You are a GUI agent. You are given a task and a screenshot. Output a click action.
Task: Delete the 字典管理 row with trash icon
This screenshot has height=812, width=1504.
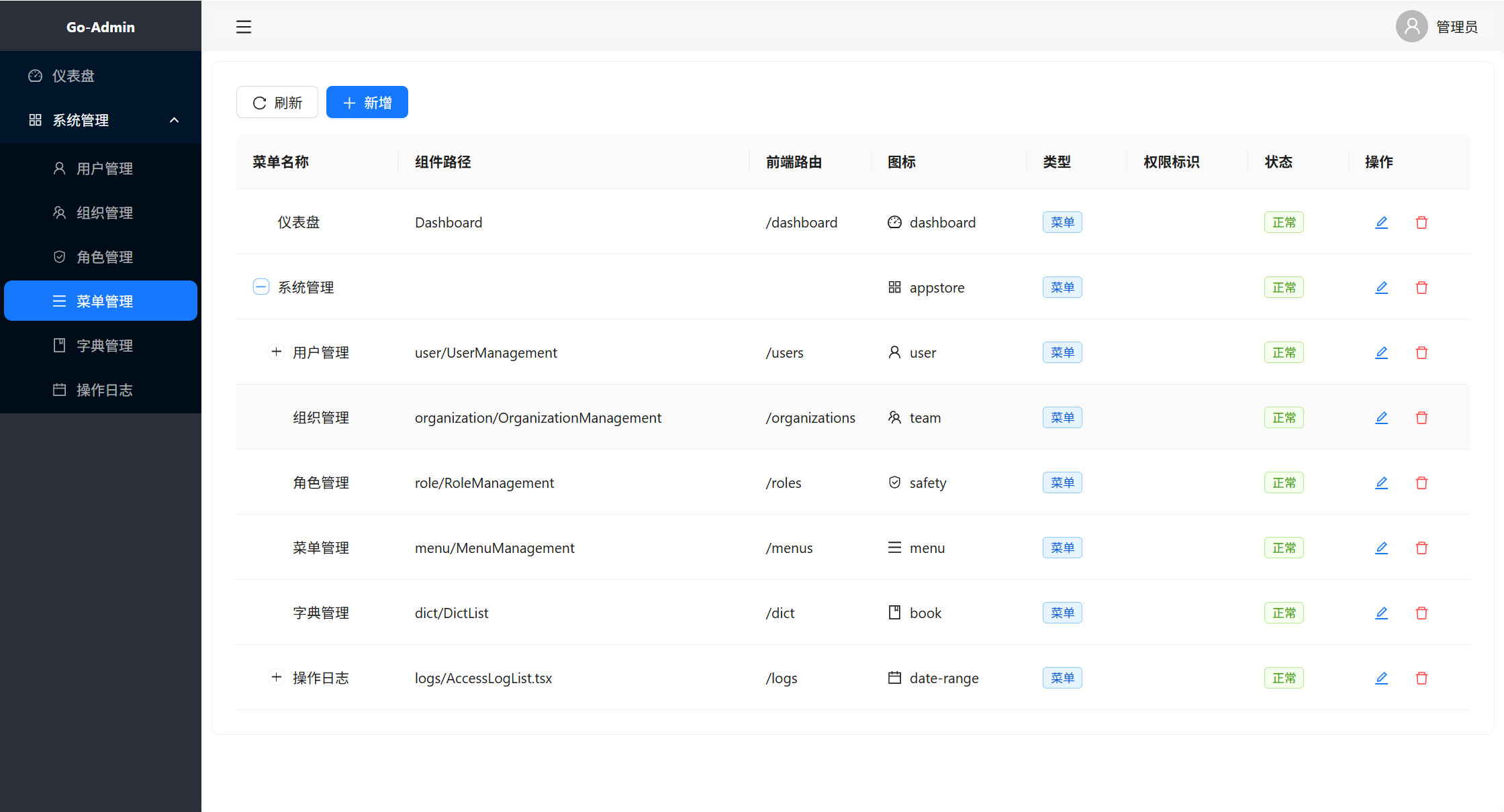(x=1421, y=613)
